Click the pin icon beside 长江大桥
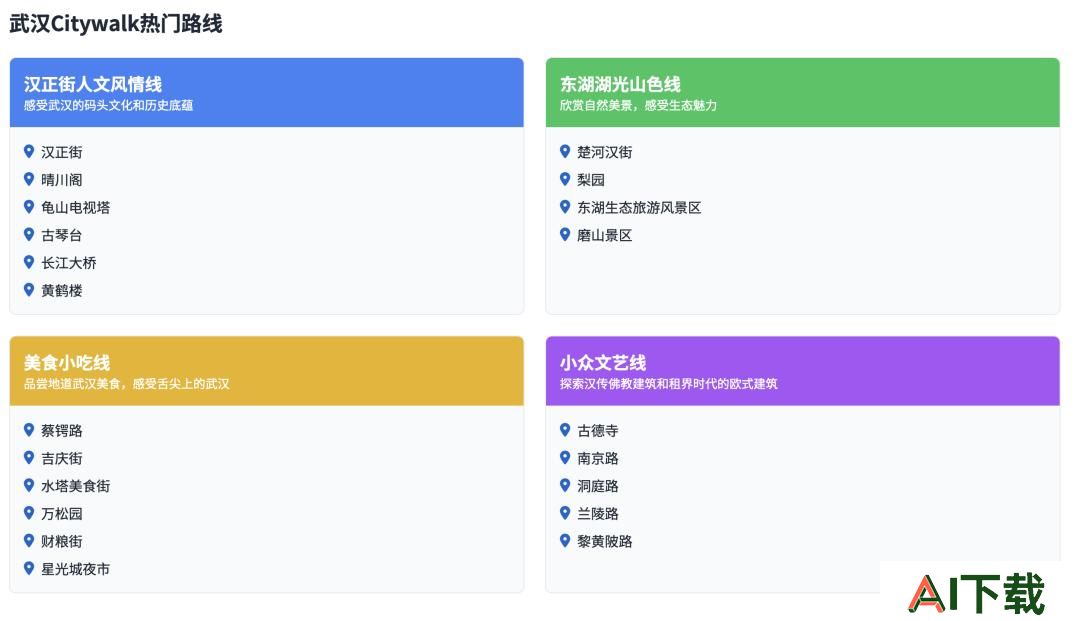This screenshot has width=1080, height=621. coord(29,262)
